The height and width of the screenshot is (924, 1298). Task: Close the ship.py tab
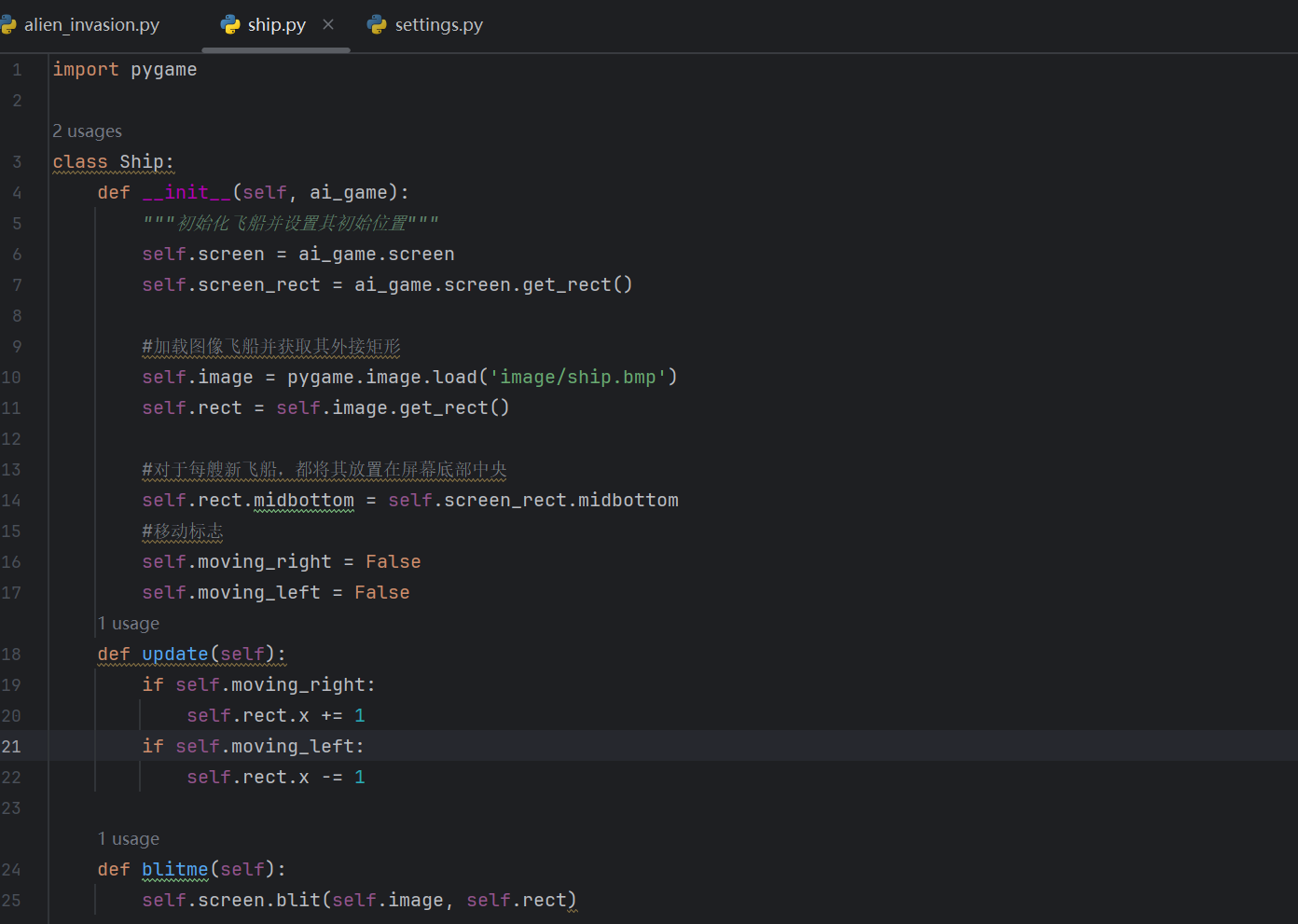tap(328, 25)
